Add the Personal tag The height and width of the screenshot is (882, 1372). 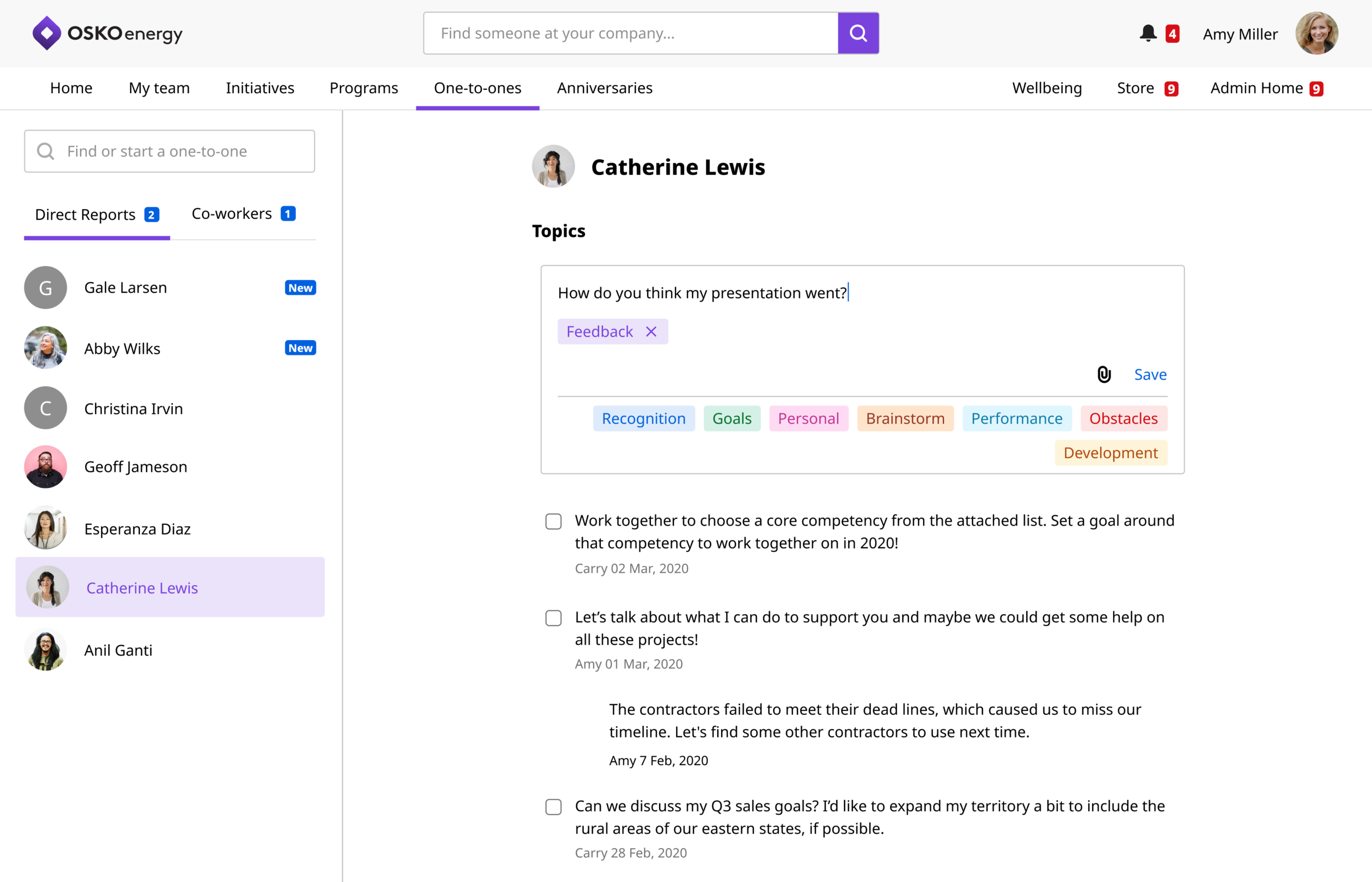coord(808,419)
